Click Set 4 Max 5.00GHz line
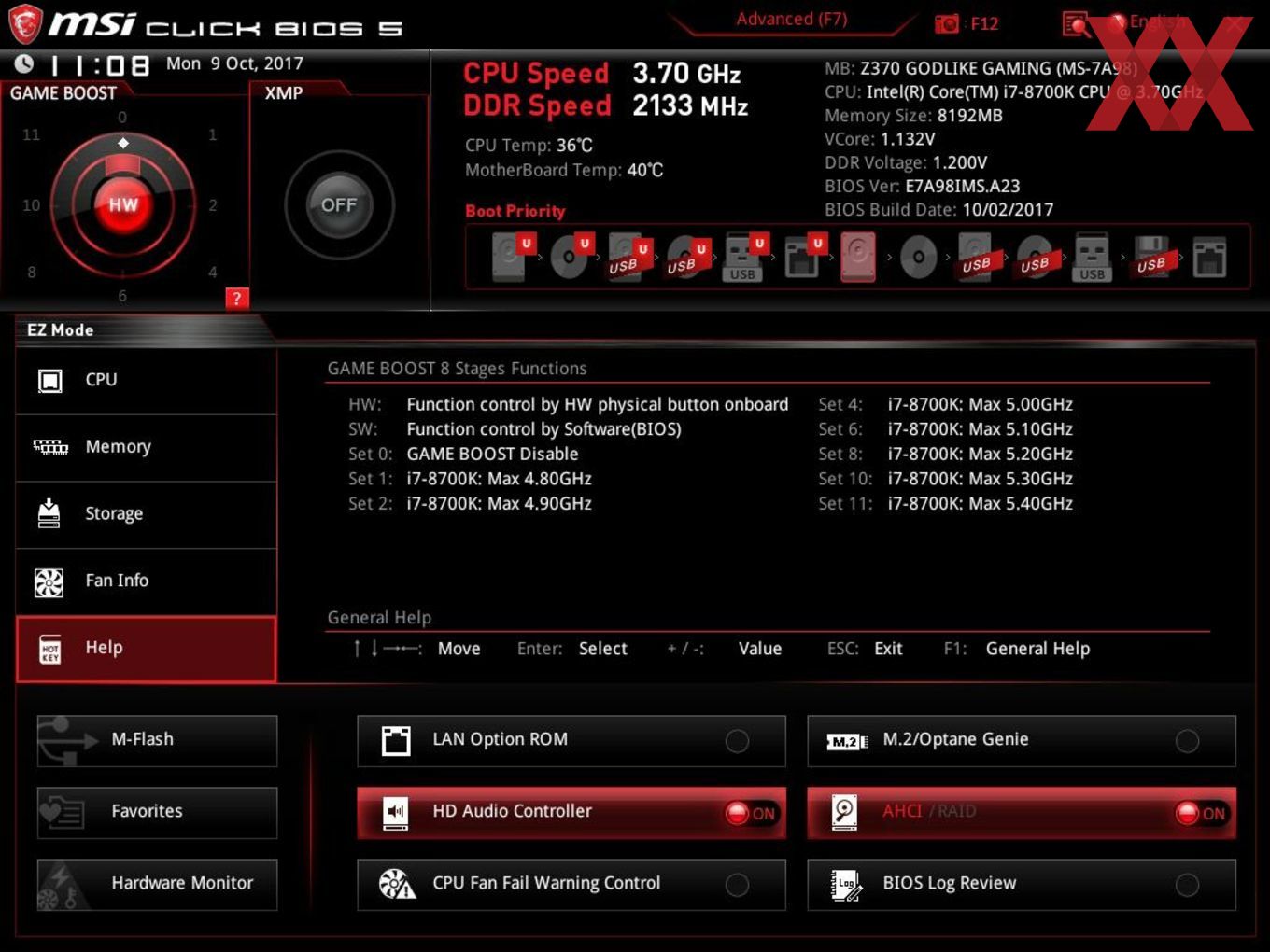 tap(945, 404)
